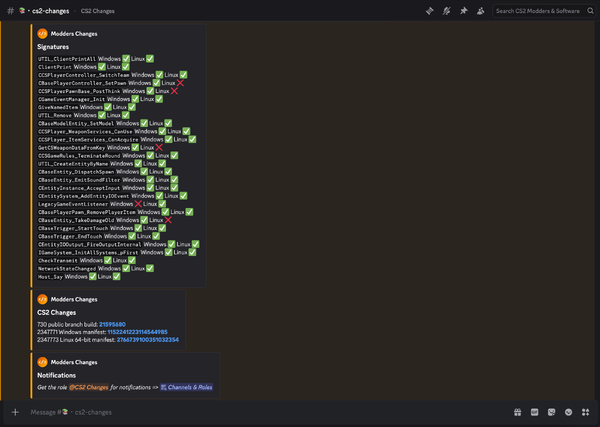Click the magnifier icon in the search box

coord(590,11)
